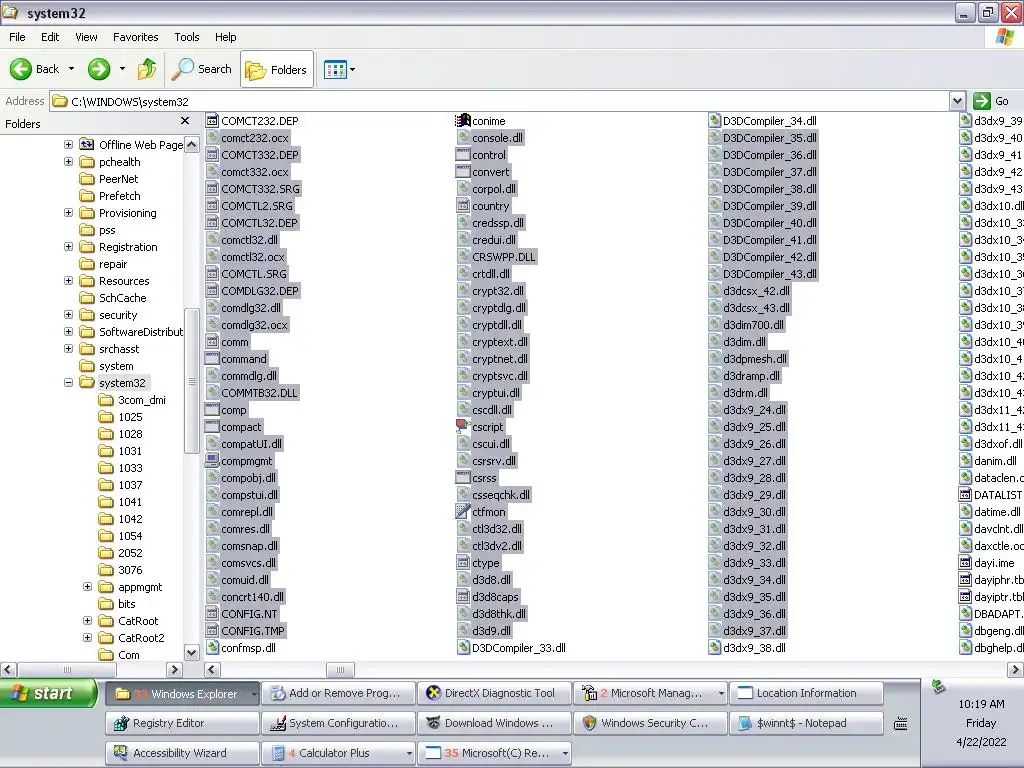Screen dimensions: 1024x768
Task: Select the D3DCompiler_43.dll file name
Action: 769,274
